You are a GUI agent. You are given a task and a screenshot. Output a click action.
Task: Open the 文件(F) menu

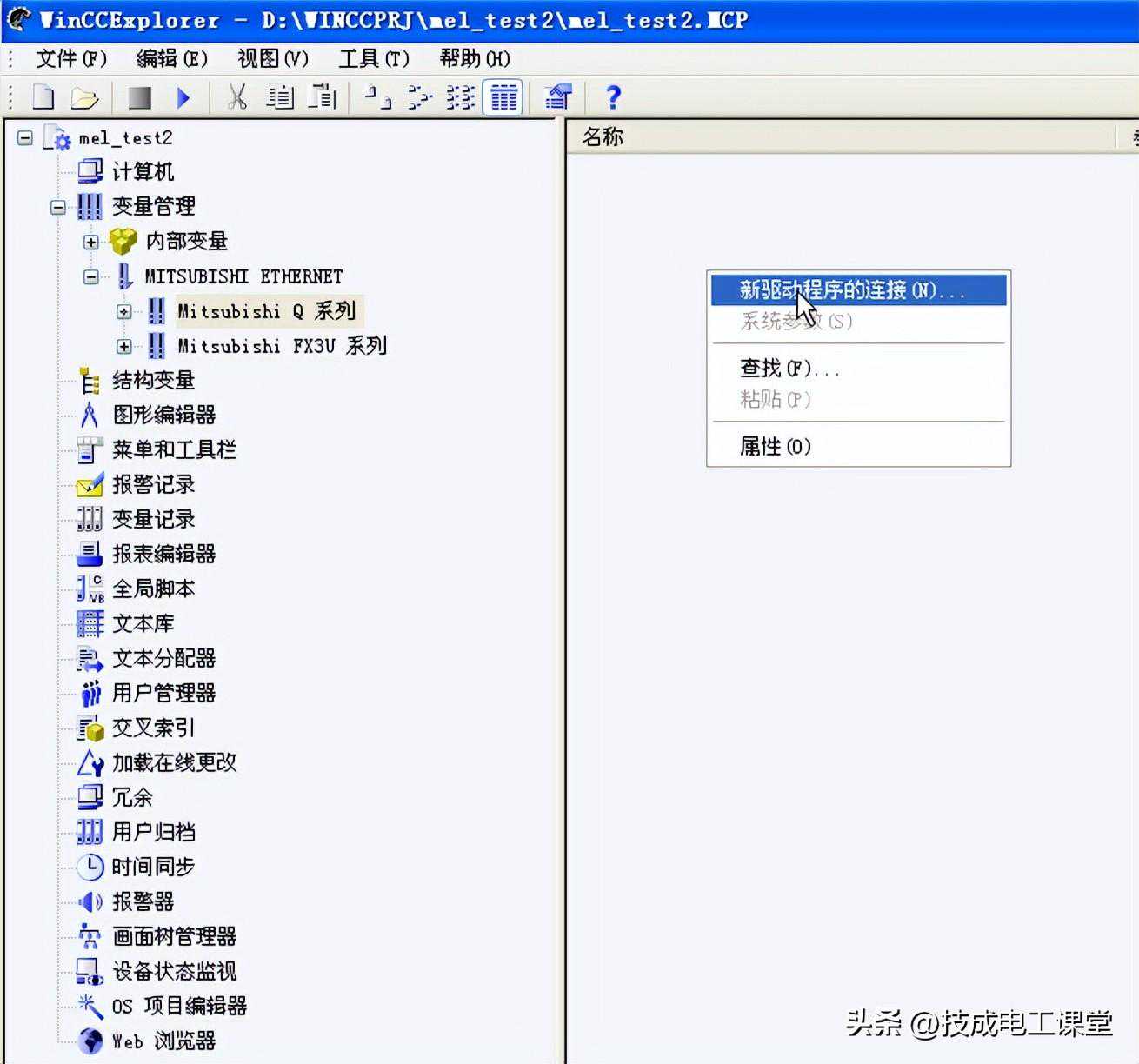(70, 58)
